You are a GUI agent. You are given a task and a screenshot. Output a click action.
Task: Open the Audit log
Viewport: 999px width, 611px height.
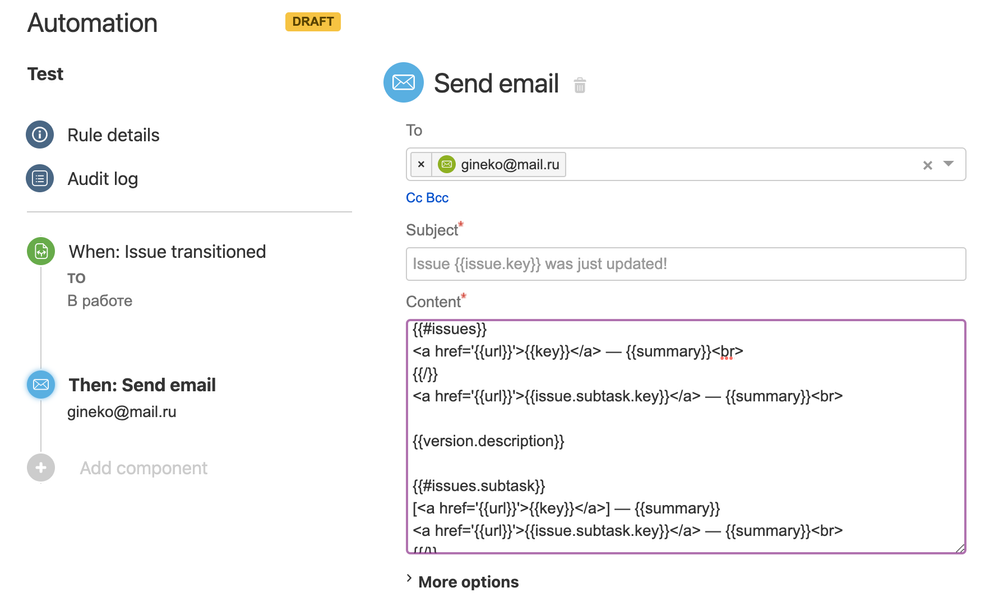103,179
